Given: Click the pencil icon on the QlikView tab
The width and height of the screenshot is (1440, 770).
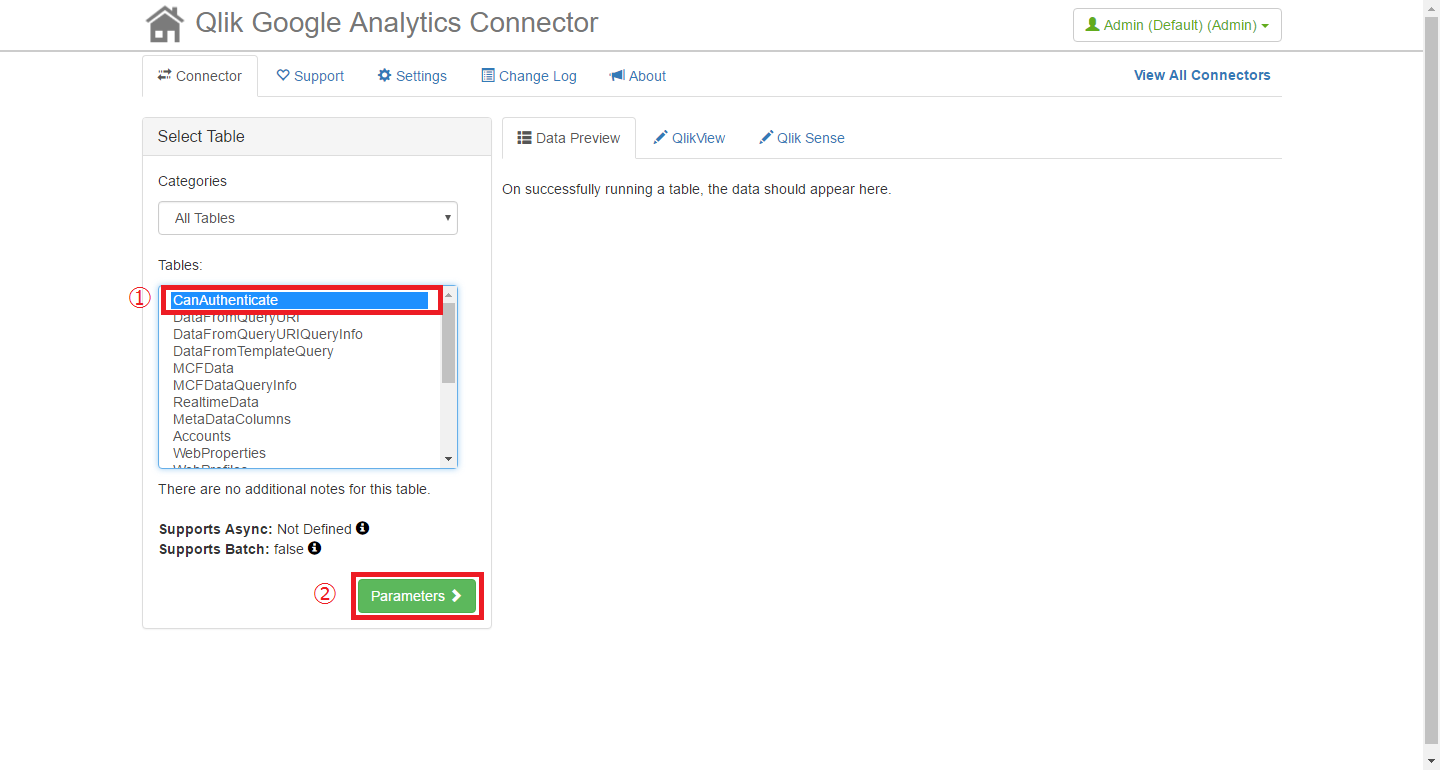Looking at the screenshot, I should [x=660, y=138].
